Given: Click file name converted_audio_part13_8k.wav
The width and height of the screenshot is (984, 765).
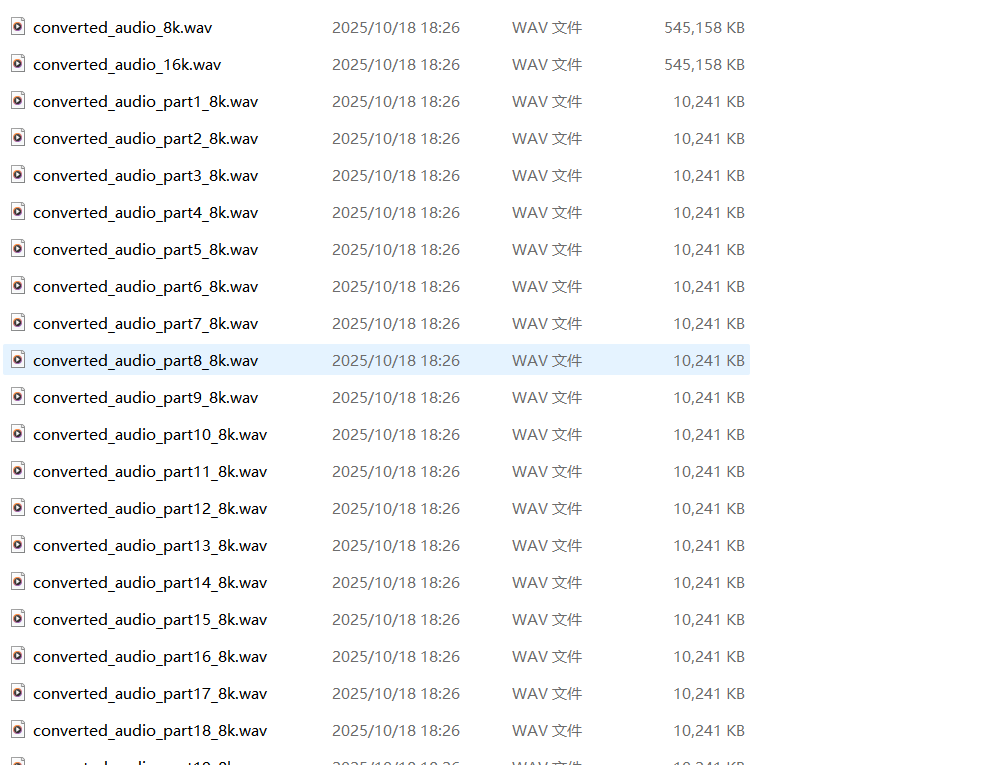Looking at the screenshot, I should pos(150,546).
